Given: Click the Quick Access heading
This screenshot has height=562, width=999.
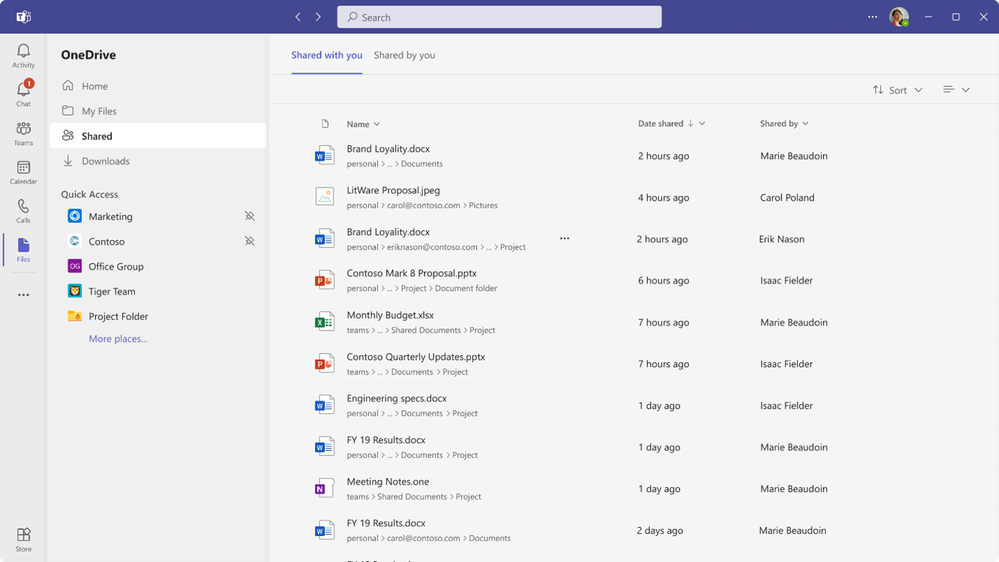Looking at the screenshot, I should pyautogui.click(x=90, y=194).
